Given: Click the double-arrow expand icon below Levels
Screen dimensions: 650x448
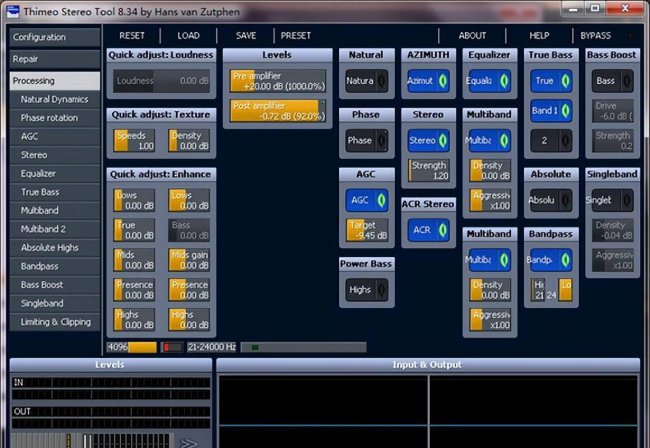Looking at the screenshot, I should tap(189, 443).
